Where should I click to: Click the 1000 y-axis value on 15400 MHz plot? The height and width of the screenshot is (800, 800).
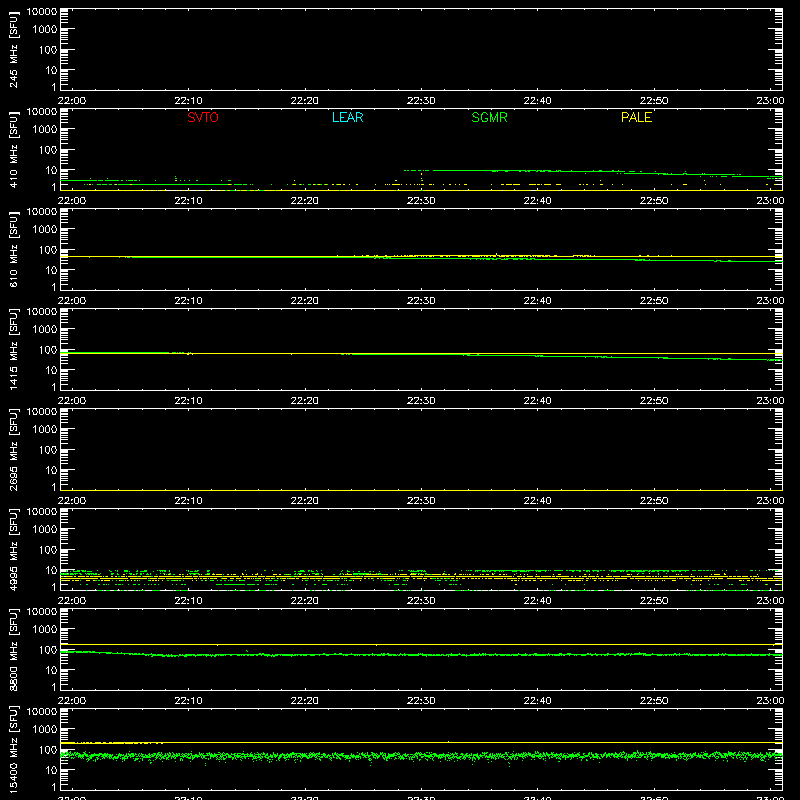[45, 729]
